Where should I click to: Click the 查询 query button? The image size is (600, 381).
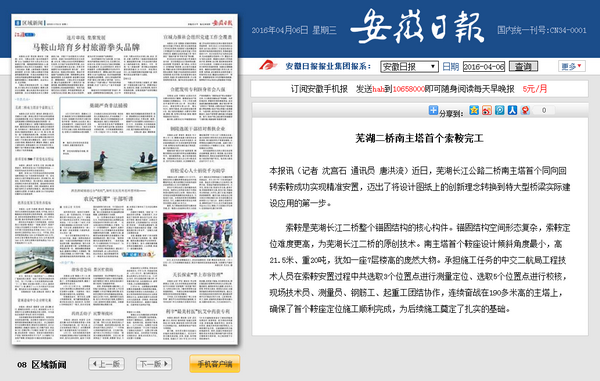pos(523,67)
